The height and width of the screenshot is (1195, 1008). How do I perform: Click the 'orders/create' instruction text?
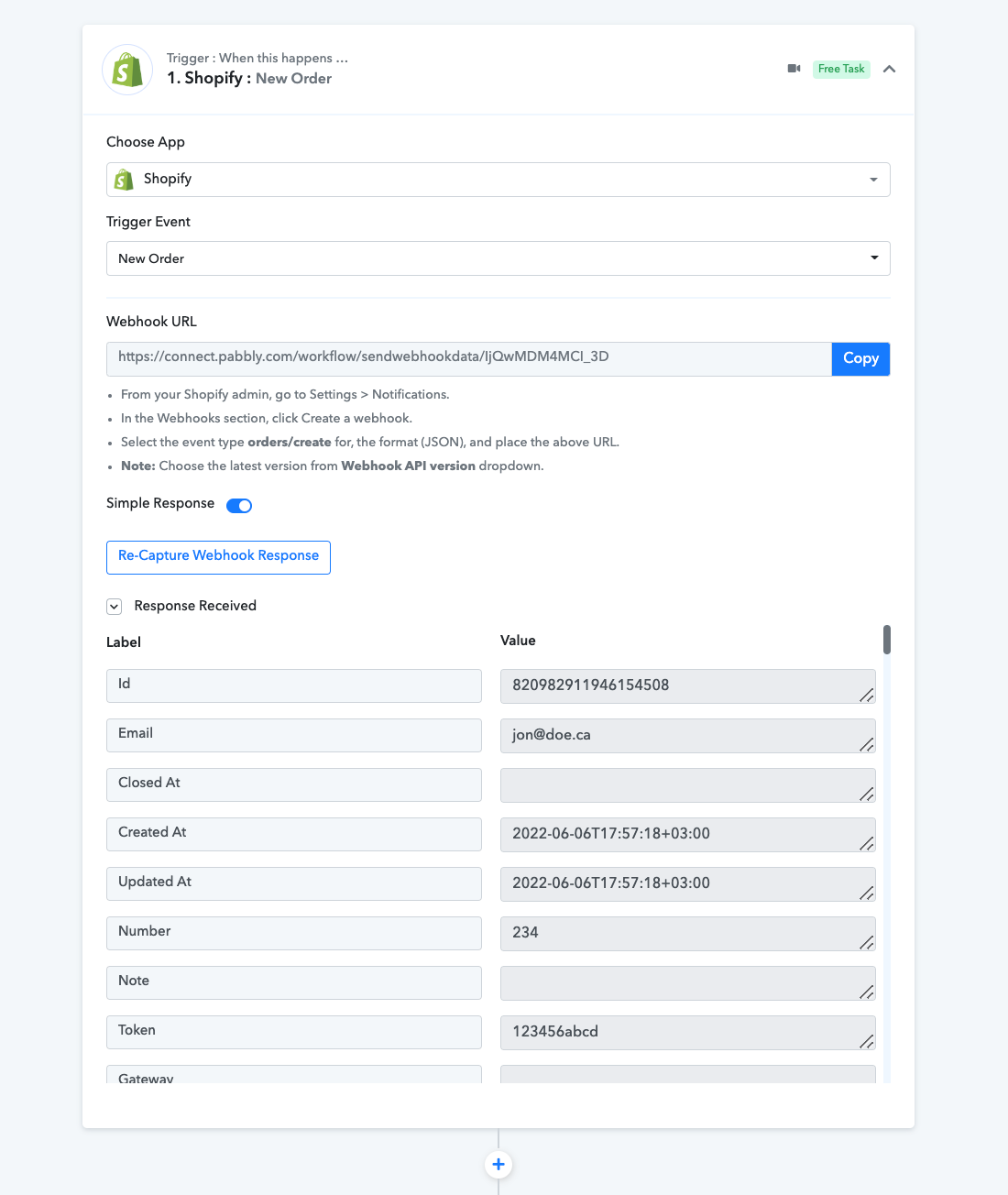click(290, 443)
